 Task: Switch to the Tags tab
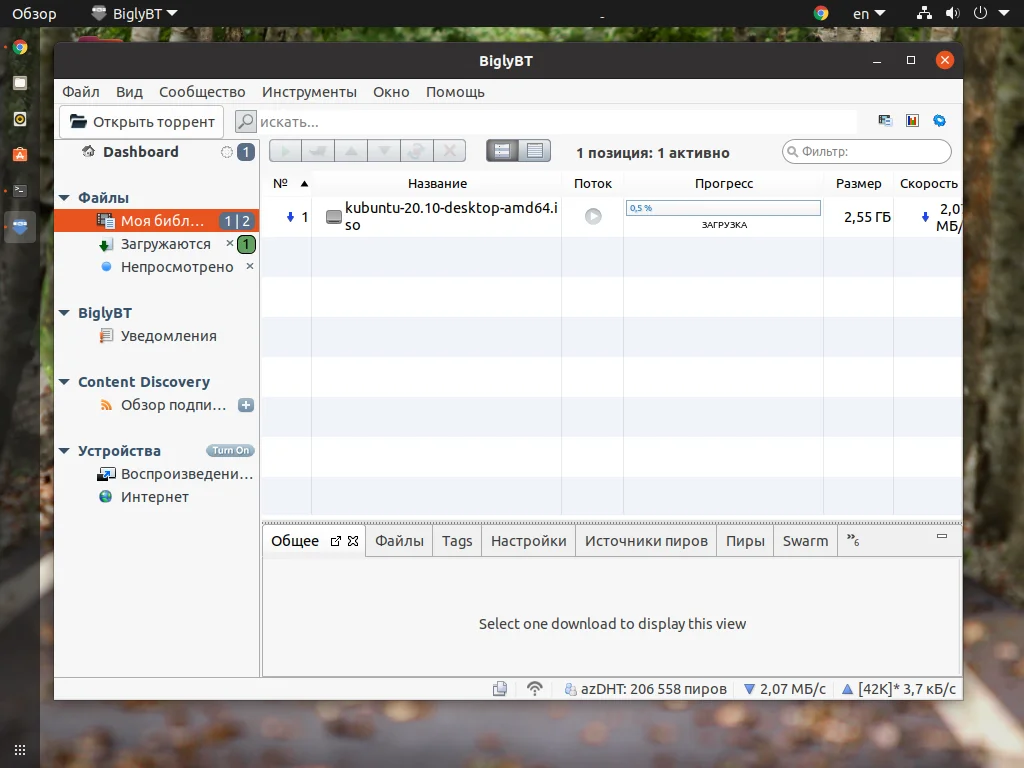click(457, 541)
